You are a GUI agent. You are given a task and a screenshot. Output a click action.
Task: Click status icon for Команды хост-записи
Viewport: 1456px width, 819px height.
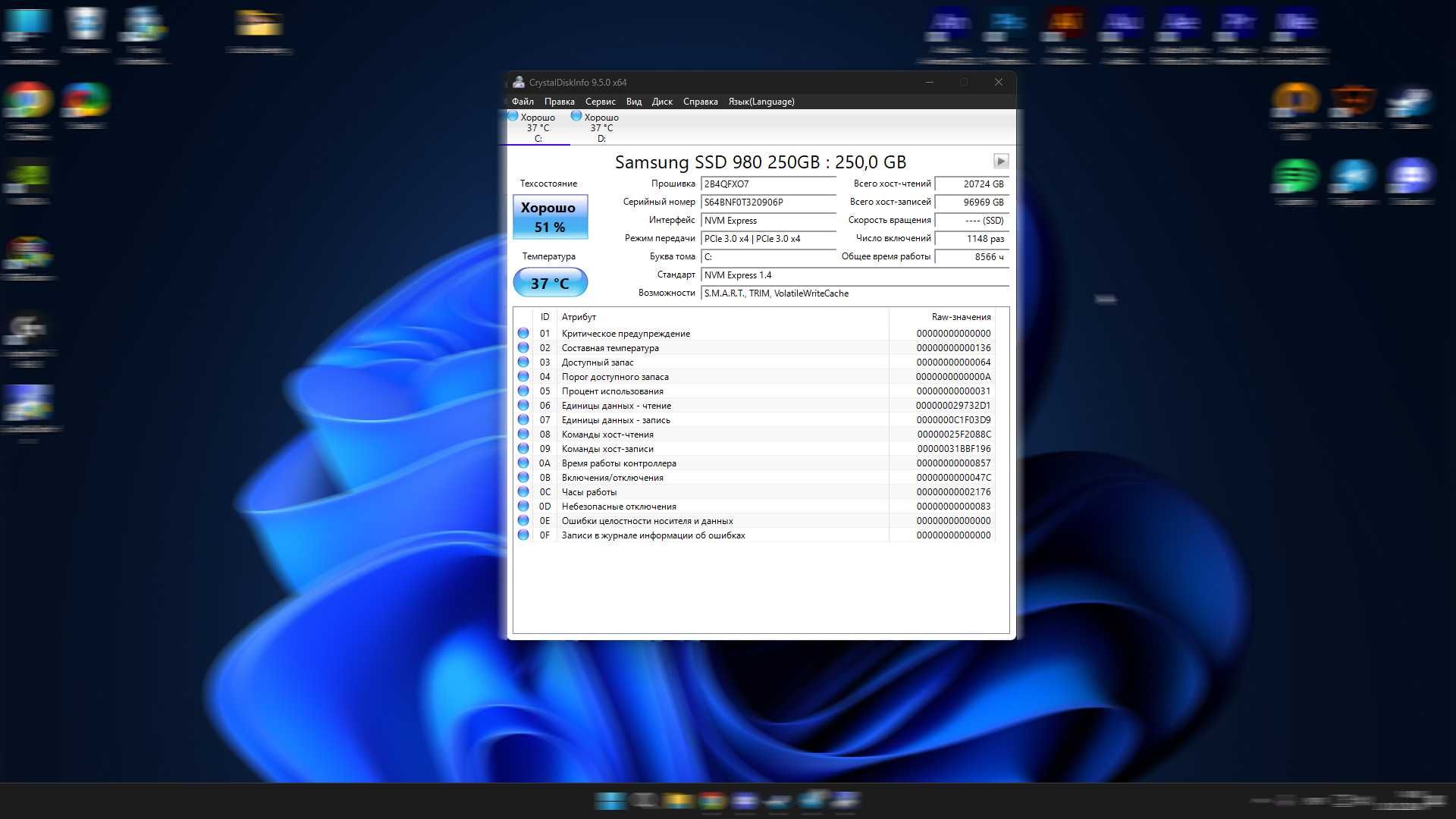click(x=523, y=448)
